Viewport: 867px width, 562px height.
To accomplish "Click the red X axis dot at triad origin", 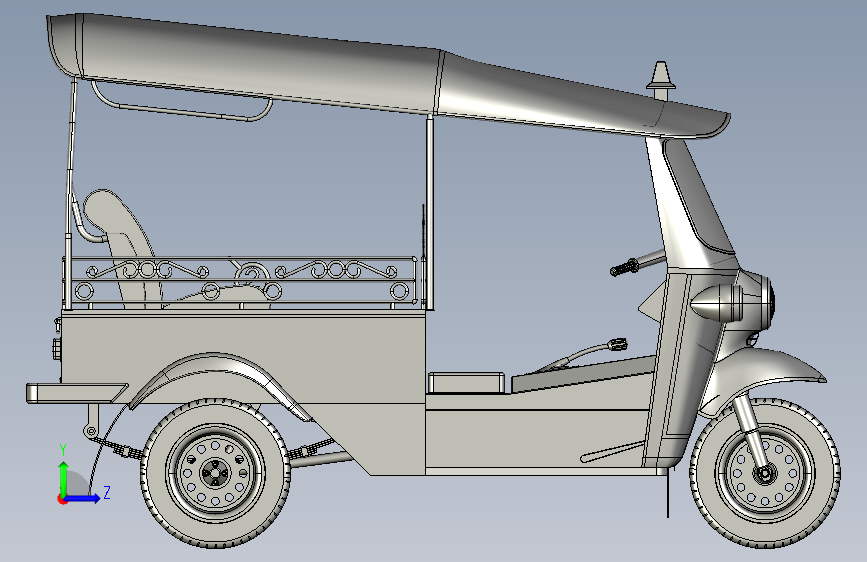I will 62,499.
